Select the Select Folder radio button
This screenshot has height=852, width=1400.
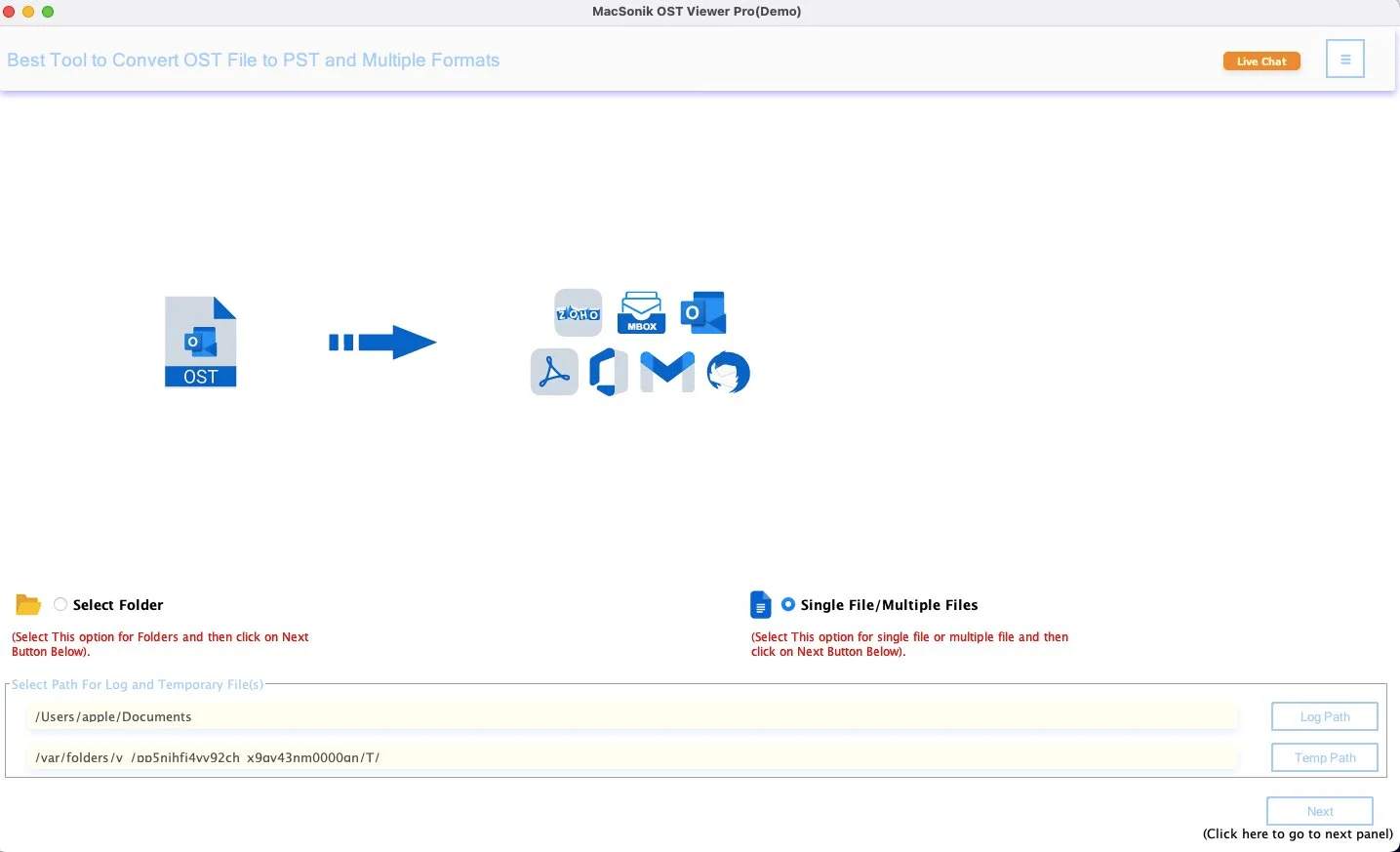60,604
